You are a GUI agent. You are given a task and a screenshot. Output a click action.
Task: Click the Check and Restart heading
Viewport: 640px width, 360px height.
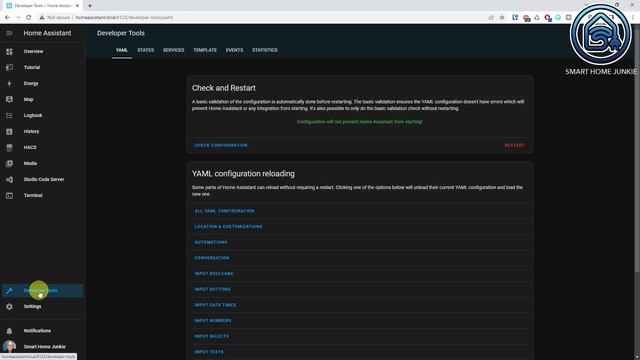224,88
